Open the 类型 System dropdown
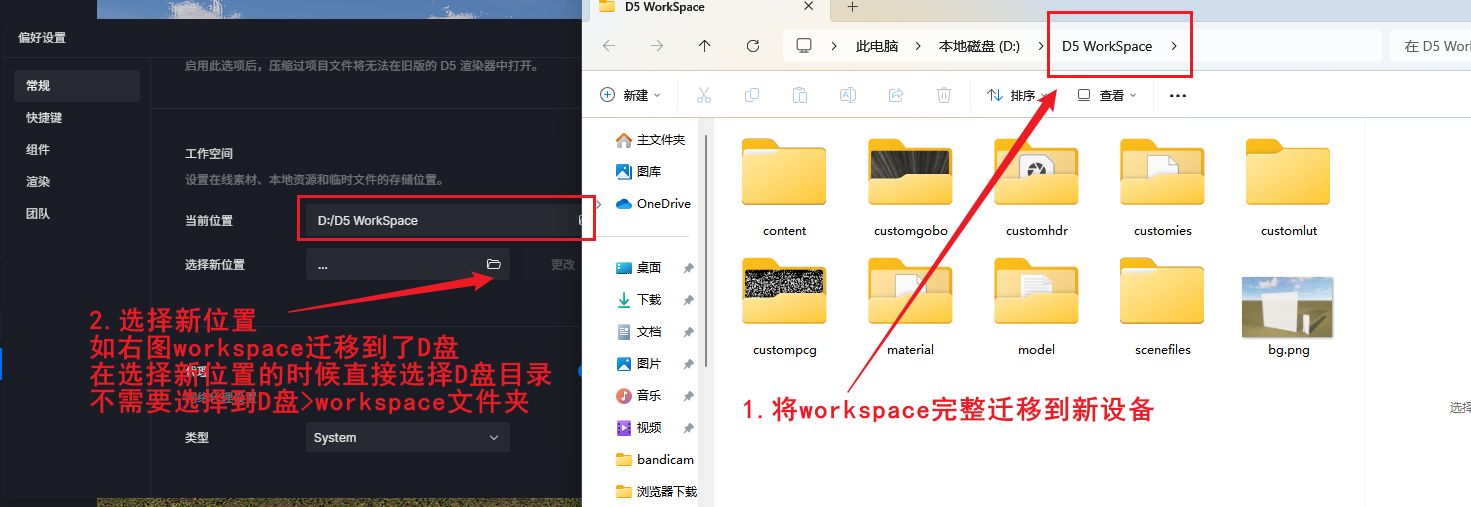 407,438
